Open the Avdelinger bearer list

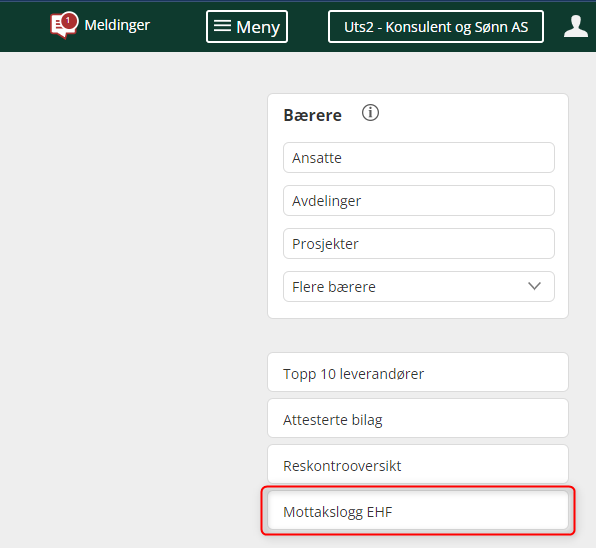418,201
